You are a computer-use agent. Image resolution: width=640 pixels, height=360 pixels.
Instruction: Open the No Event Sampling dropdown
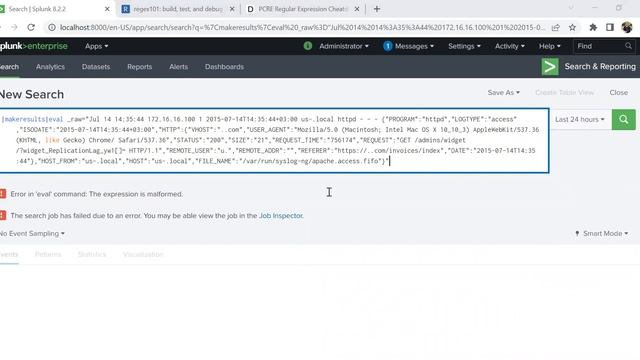point(32,233)
